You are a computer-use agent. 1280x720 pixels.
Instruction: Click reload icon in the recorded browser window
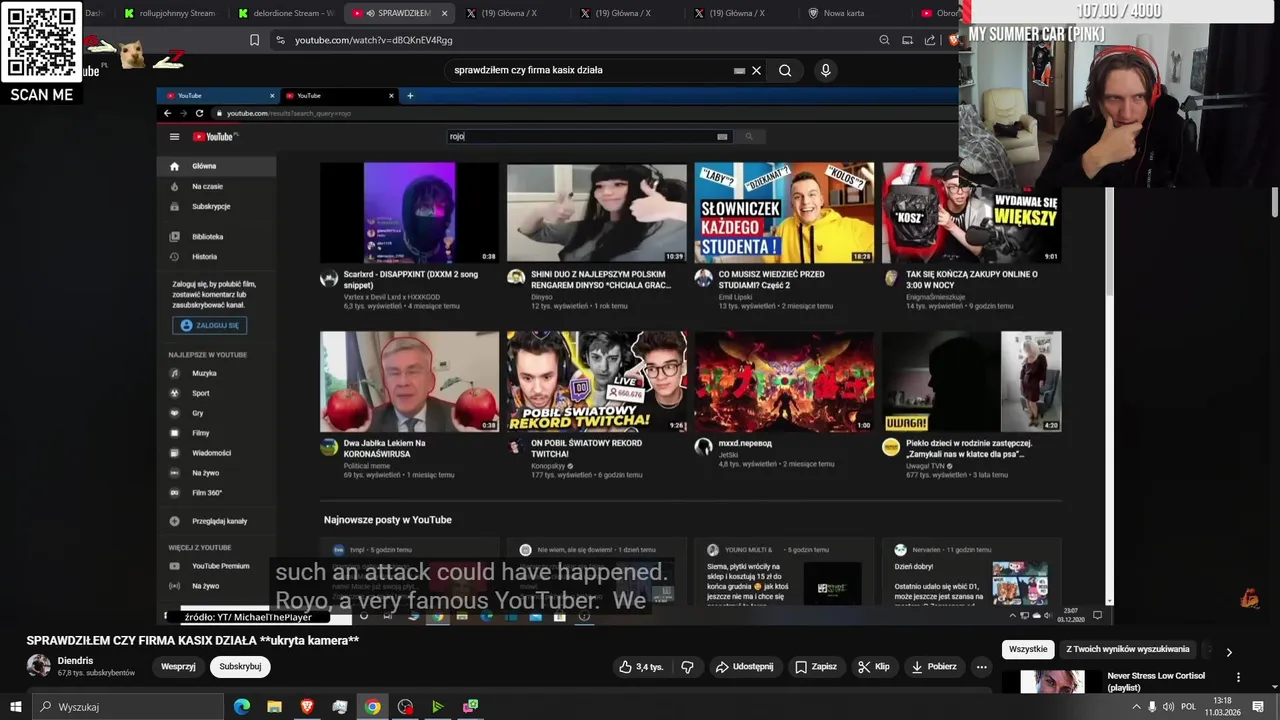199,113
